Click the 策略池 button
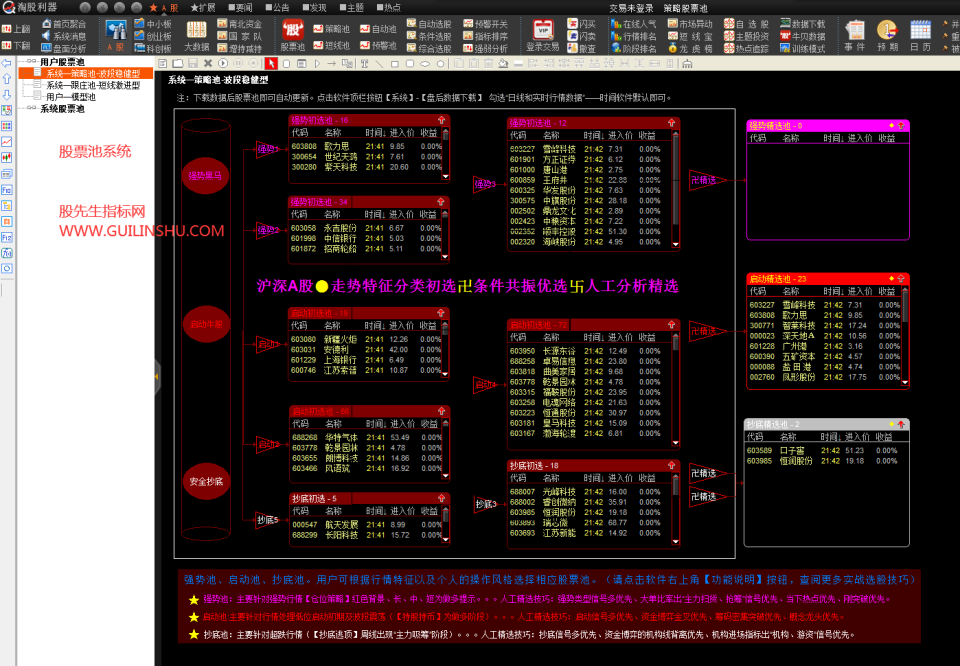 click(x=331, y=29)
